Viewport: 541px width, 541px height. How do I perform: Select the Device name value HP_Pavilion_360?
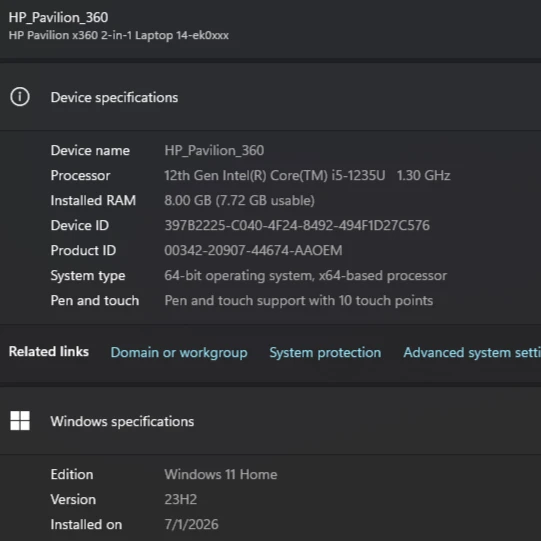click(x=214, y=150)
